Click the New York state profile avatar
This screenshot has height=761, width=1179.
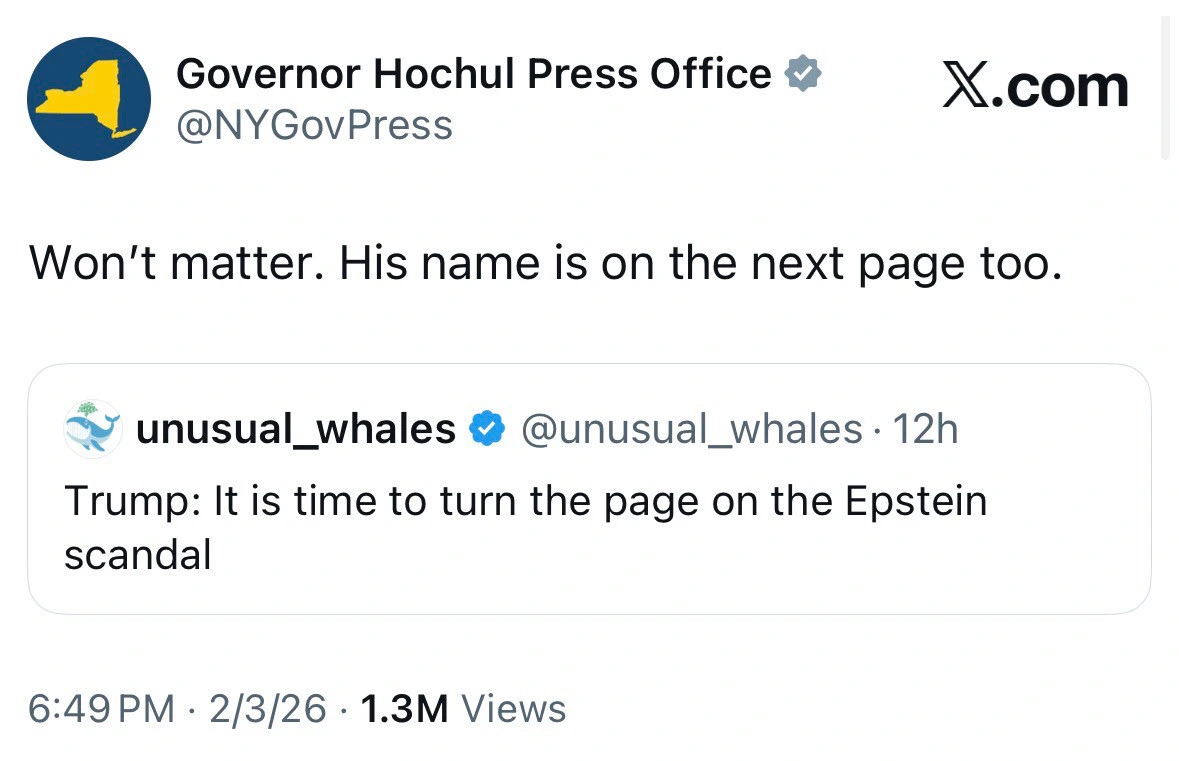pos(89,98)
